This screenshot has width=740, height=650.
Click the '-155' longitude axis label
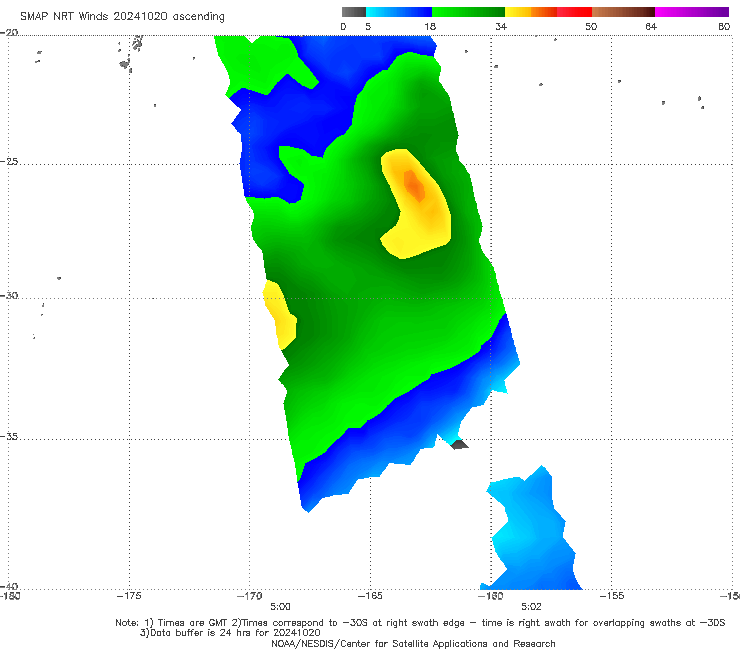pos(612,596)
